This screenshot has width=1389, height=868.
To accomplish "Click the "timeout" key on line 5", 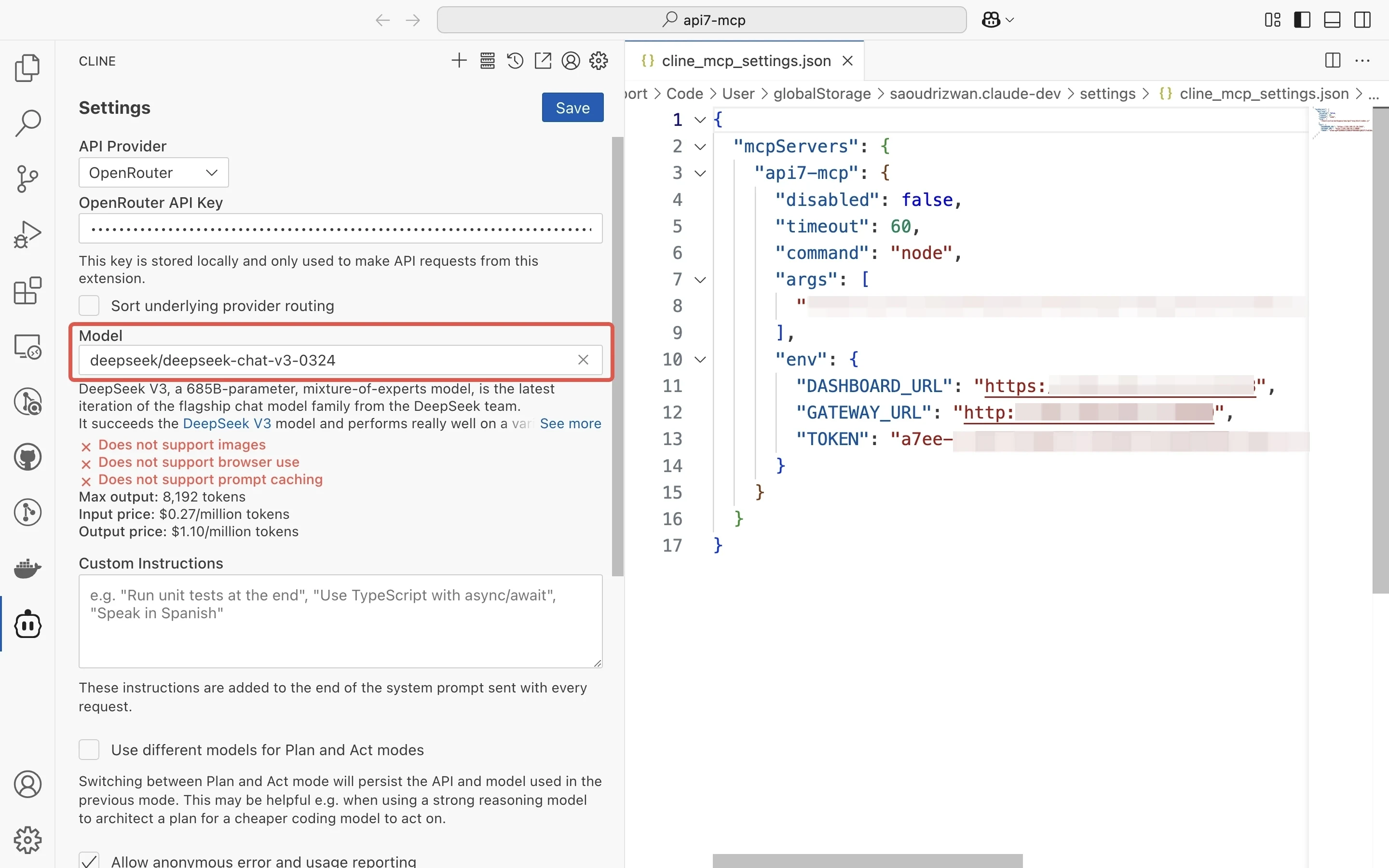I will [x=821, y=227].
